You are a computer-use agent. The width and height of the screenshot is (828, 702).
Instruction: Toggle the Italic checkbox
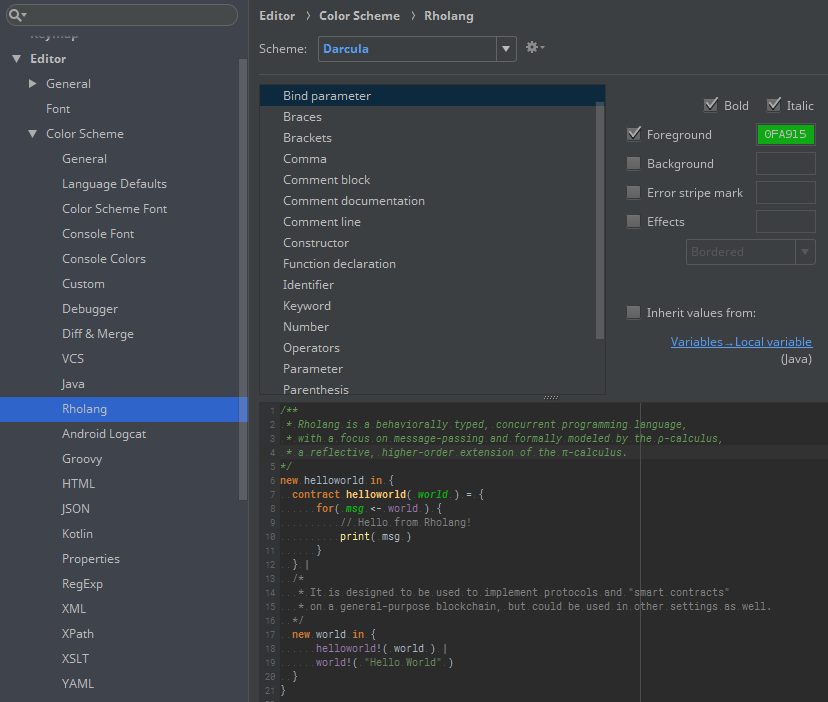[774, 105]
